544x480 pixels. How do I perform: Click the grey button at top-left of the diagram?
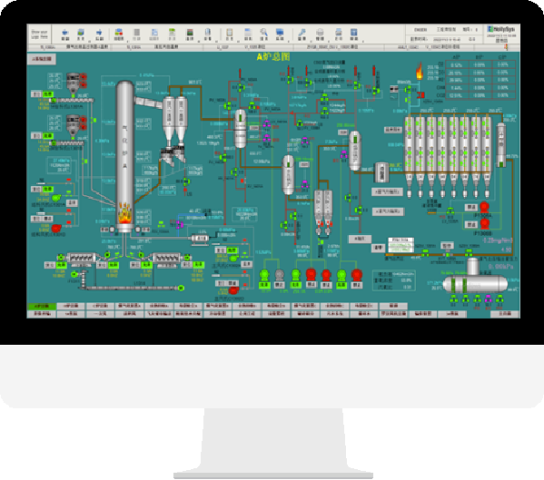tap(42, 59)
